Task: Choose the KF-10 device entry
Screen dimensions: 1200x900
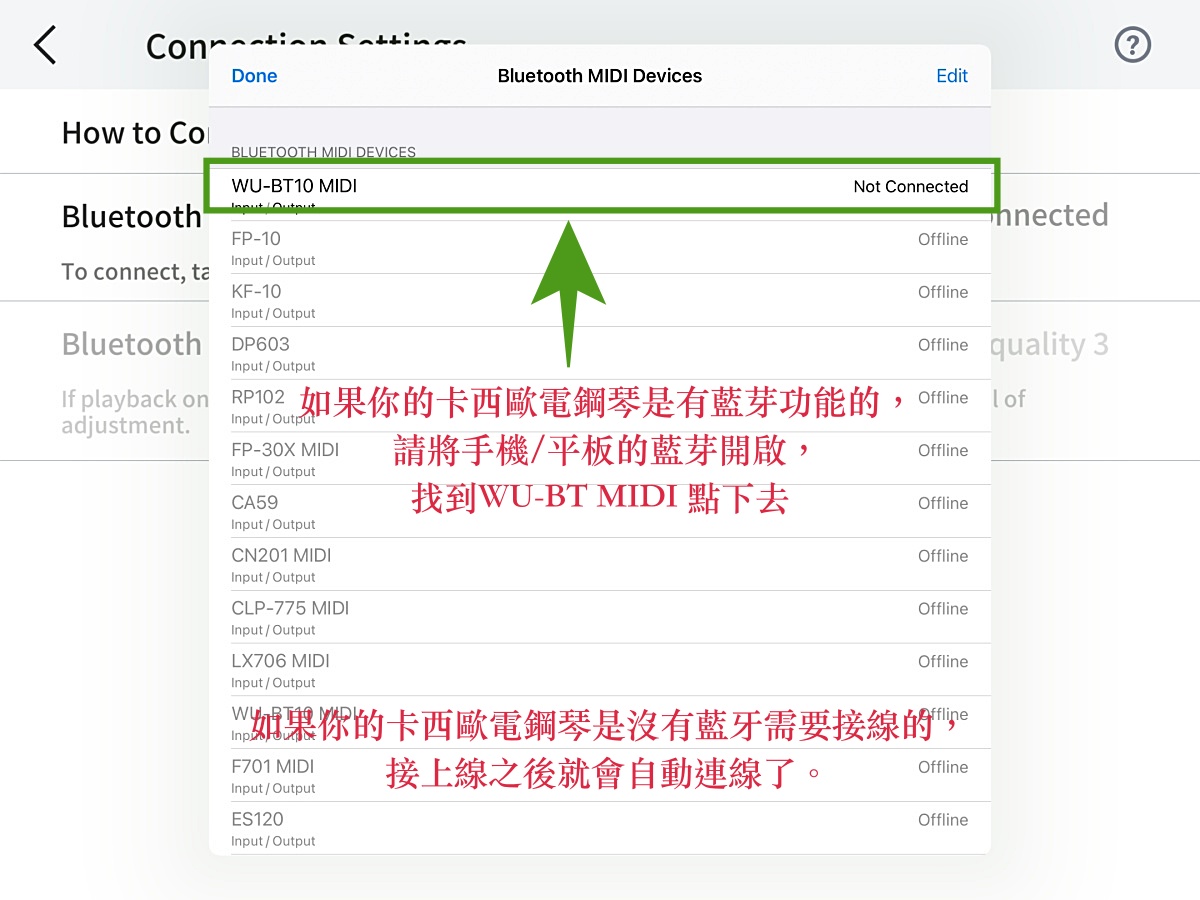Action: [256, 293]
